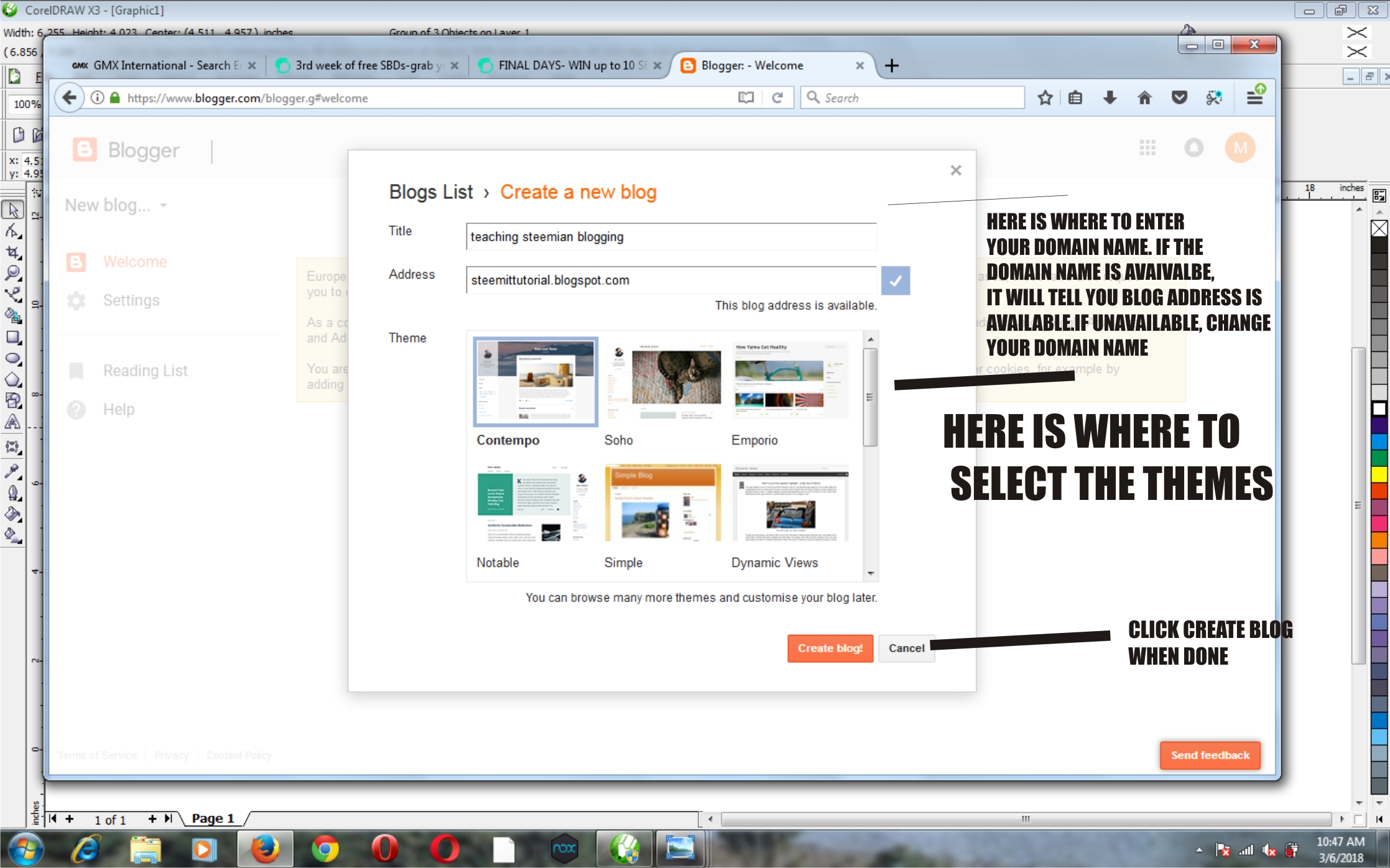The height and width of the screenshot is (868, 1390).
Task: Open Firefox downloads arrow icon
Action: point(1110,98)
